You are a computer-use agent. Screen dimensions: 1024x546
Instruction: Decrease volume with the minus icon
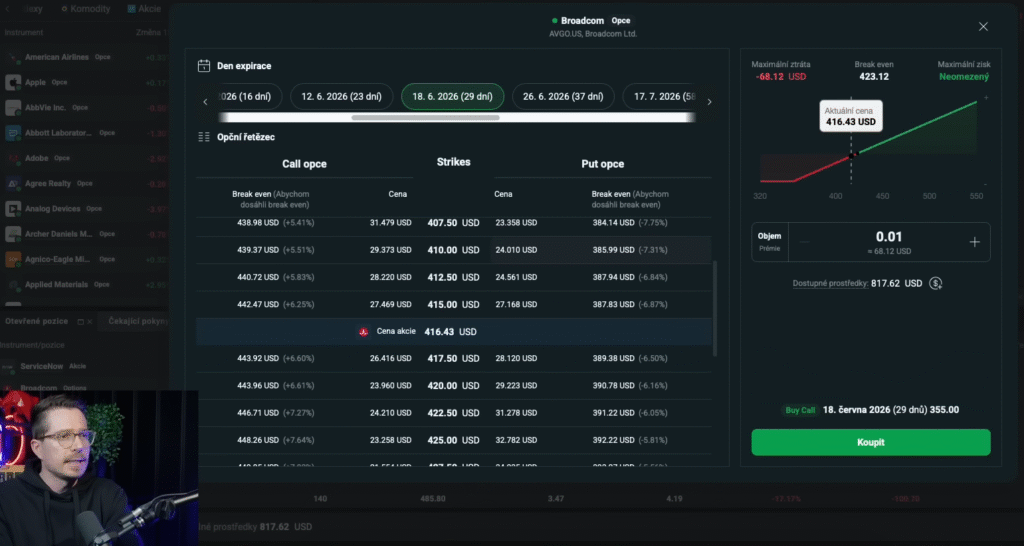pyautogui.click(x=805, y=242)
